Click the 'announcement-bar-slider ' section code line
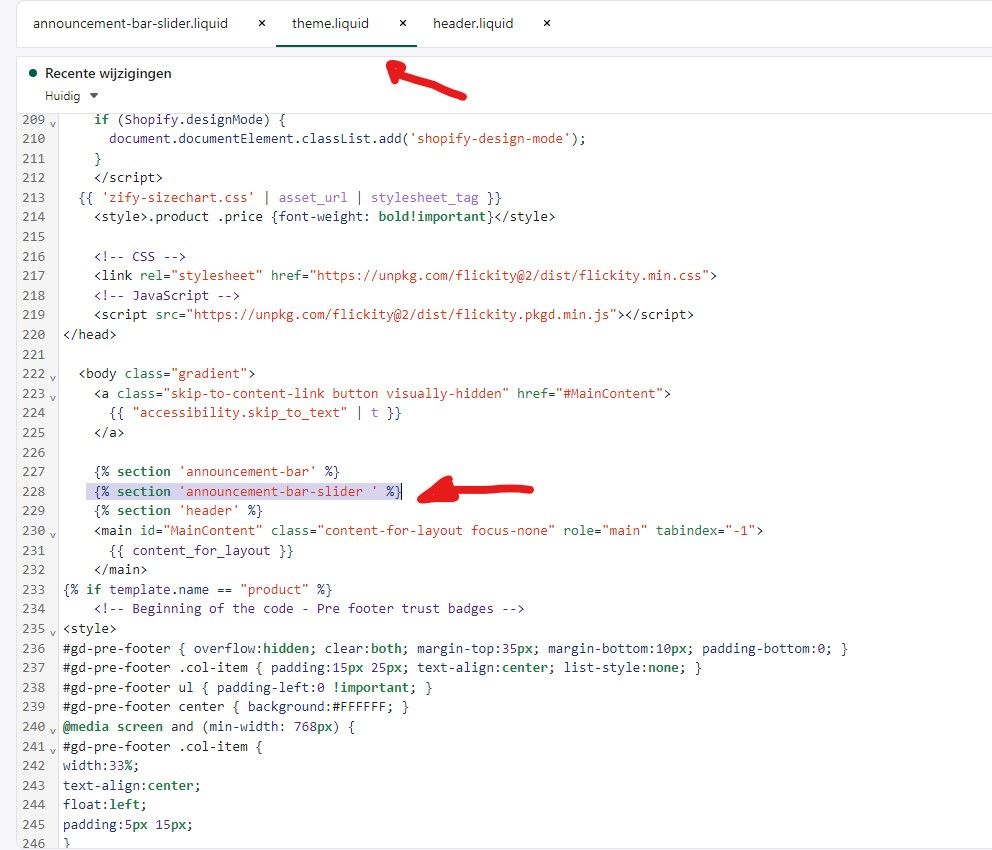 click(247, 491)
